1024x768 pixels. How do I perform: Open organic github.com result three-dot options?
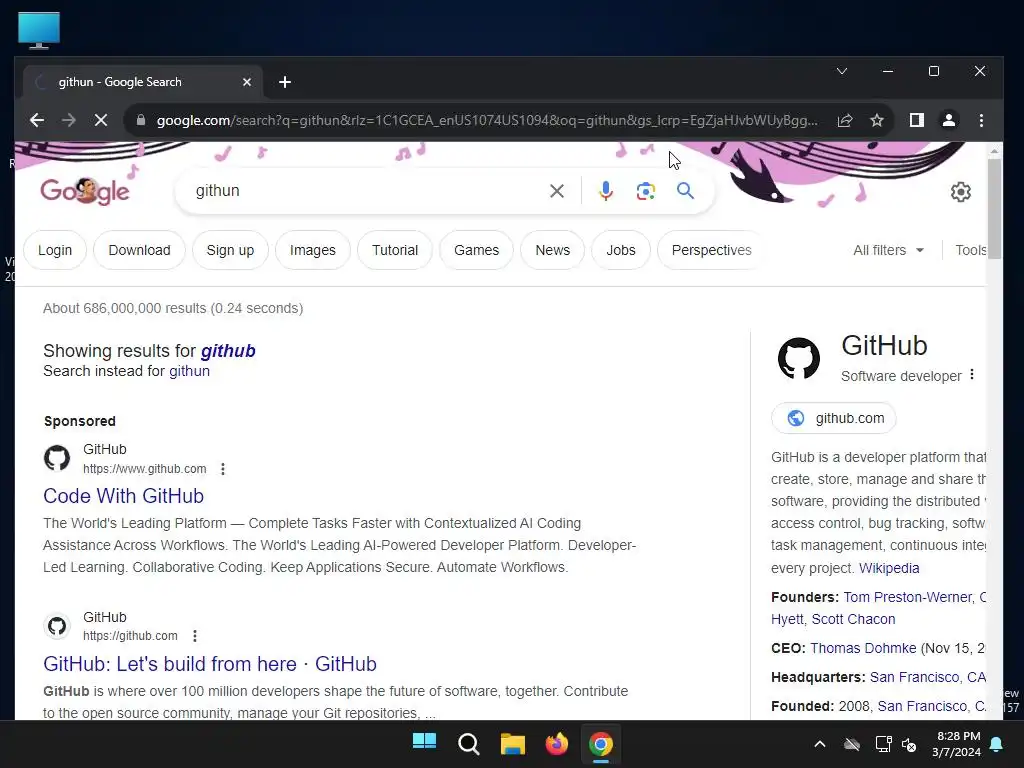pos(195,636)
